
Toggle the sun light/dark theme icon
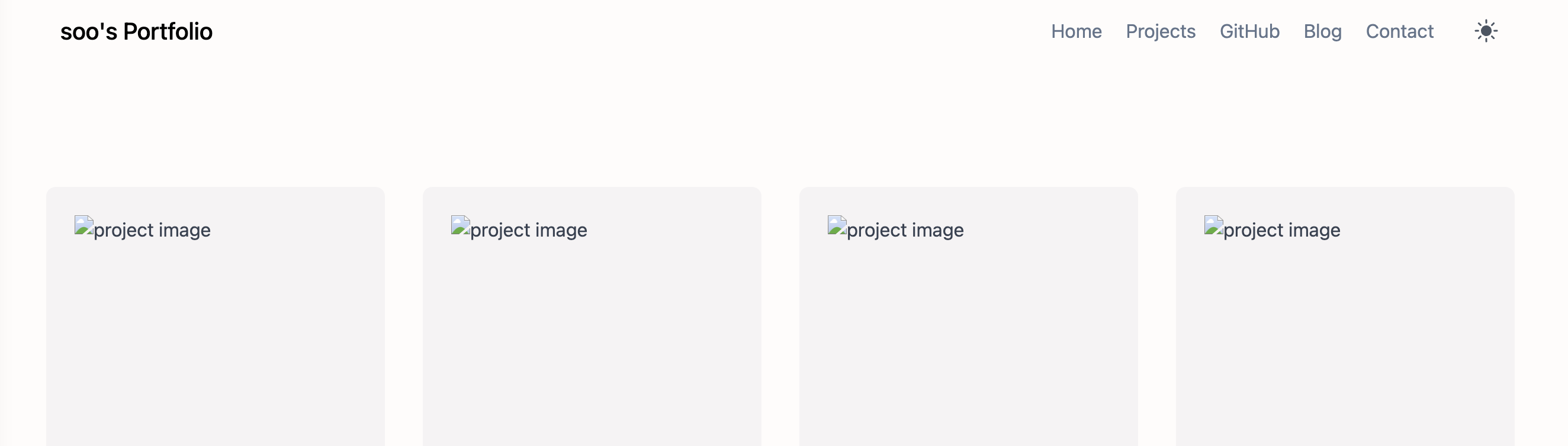coord(1486,31)
